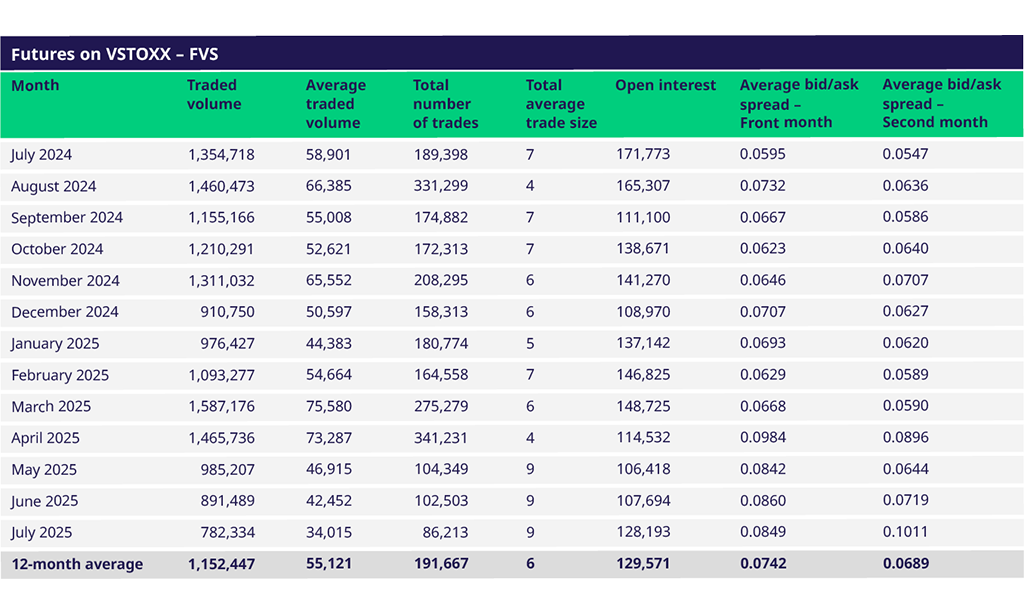Select the July 2025 second month spread 0.1011

click(905, 533)
